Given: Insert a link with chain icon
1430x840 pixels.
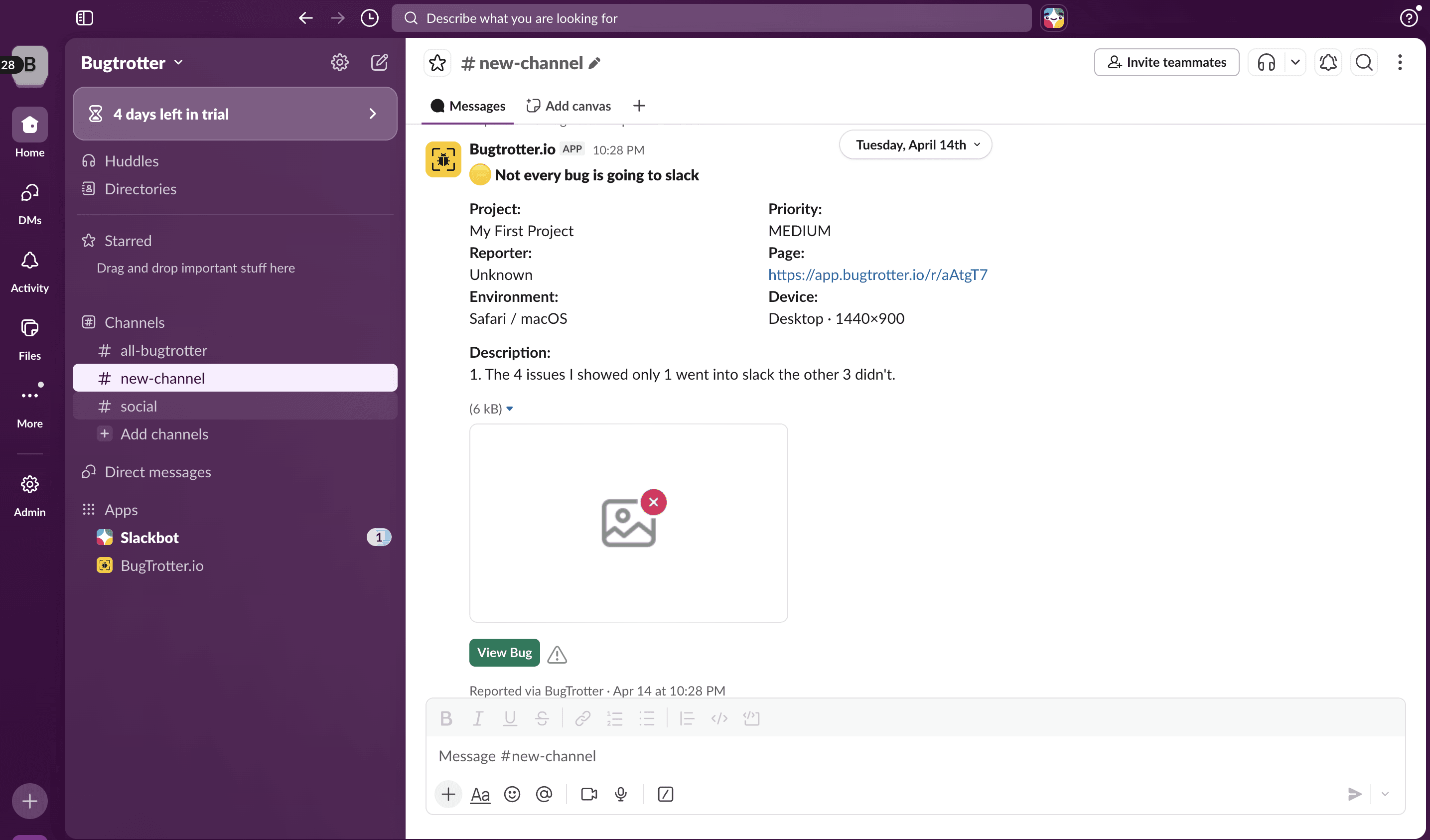Looking at the screenshot, I should (583, 718).
